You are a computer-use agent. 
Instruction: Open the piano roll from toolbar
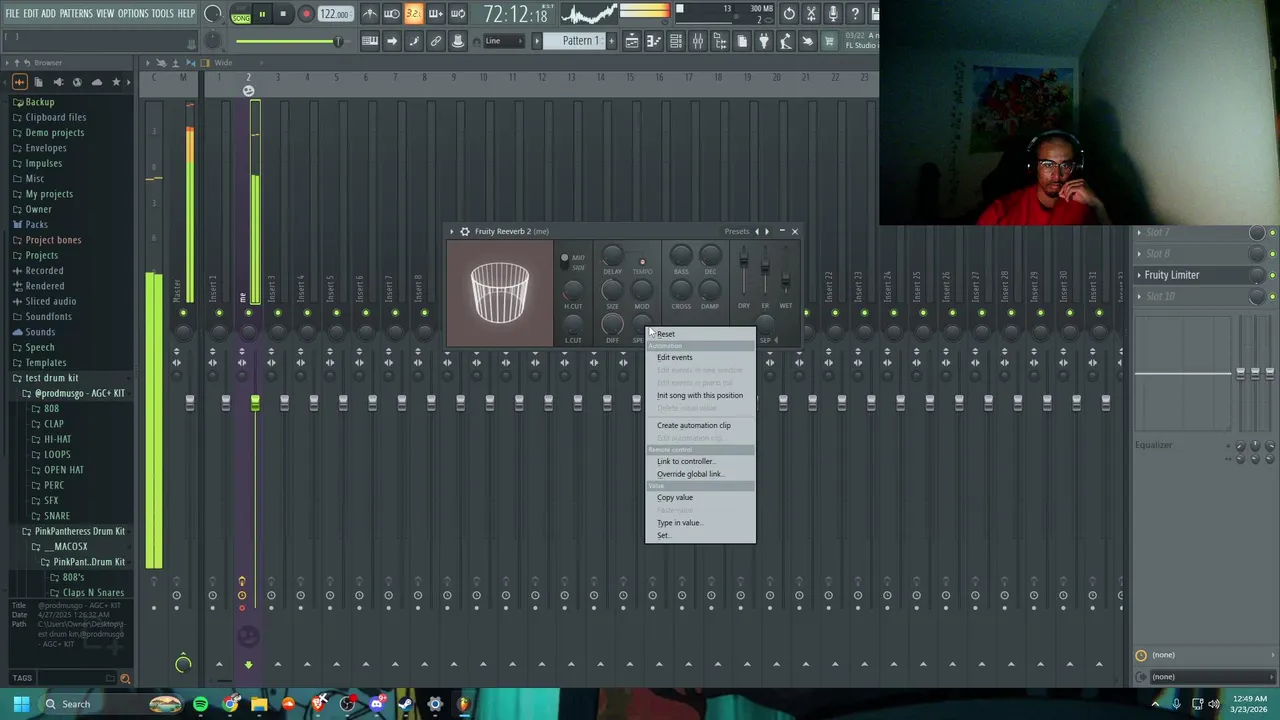point(653,41)
